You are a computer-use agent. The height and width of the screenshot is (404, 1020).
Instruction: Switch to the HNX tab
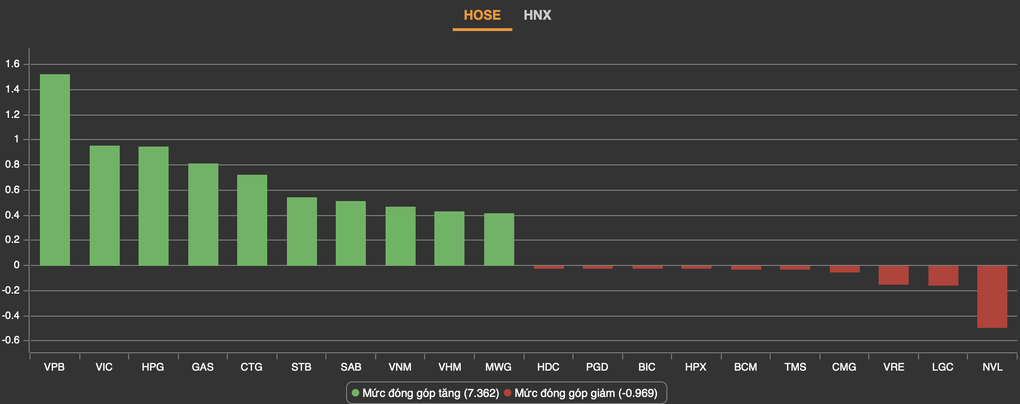(537, 16)
